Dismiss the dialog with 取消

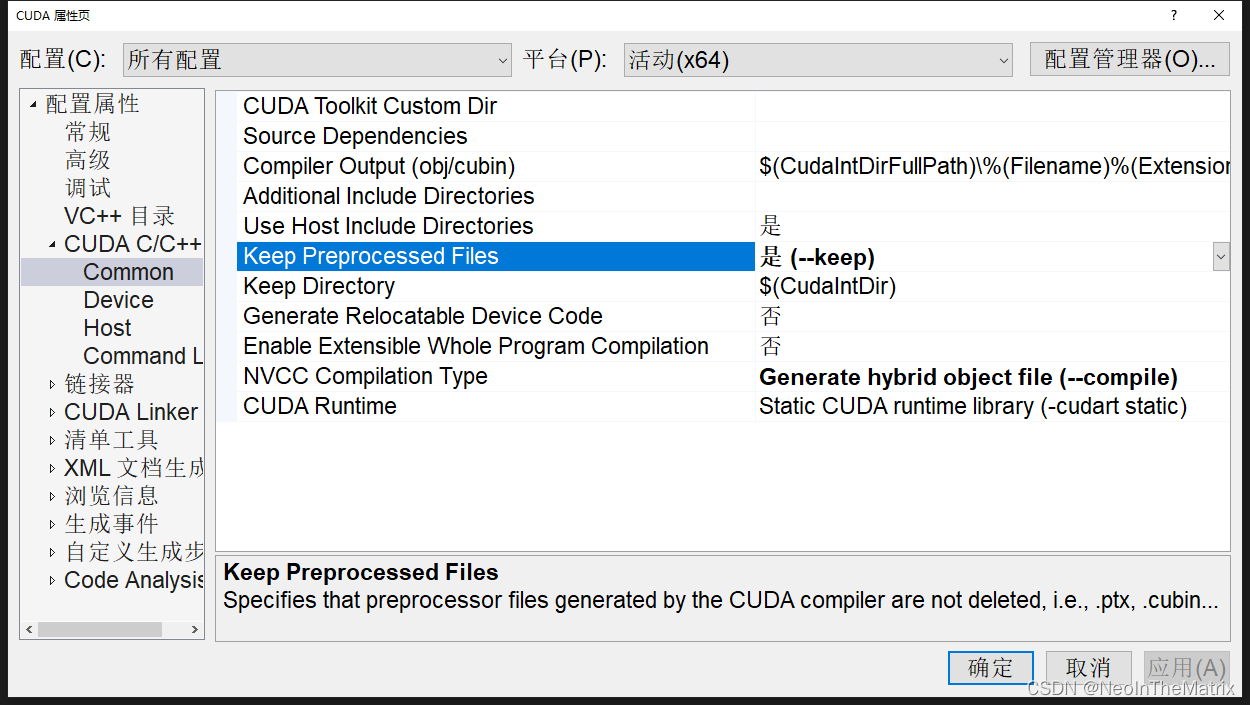click(x=1088, y=667)
